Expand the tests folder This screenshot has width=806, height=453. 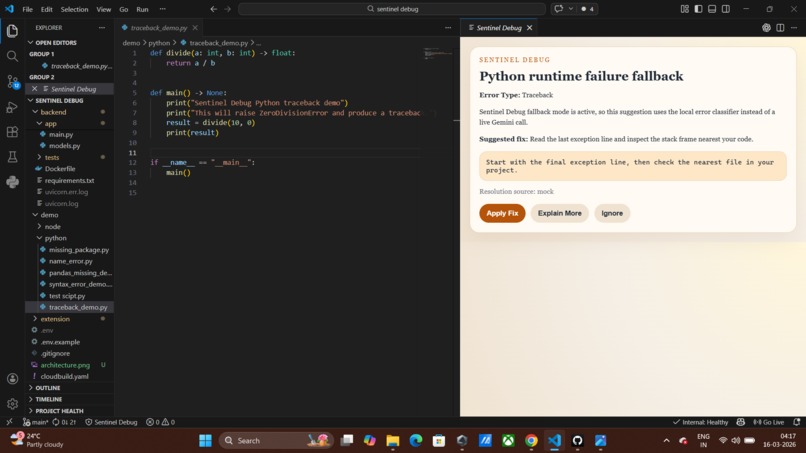point(52,157)
